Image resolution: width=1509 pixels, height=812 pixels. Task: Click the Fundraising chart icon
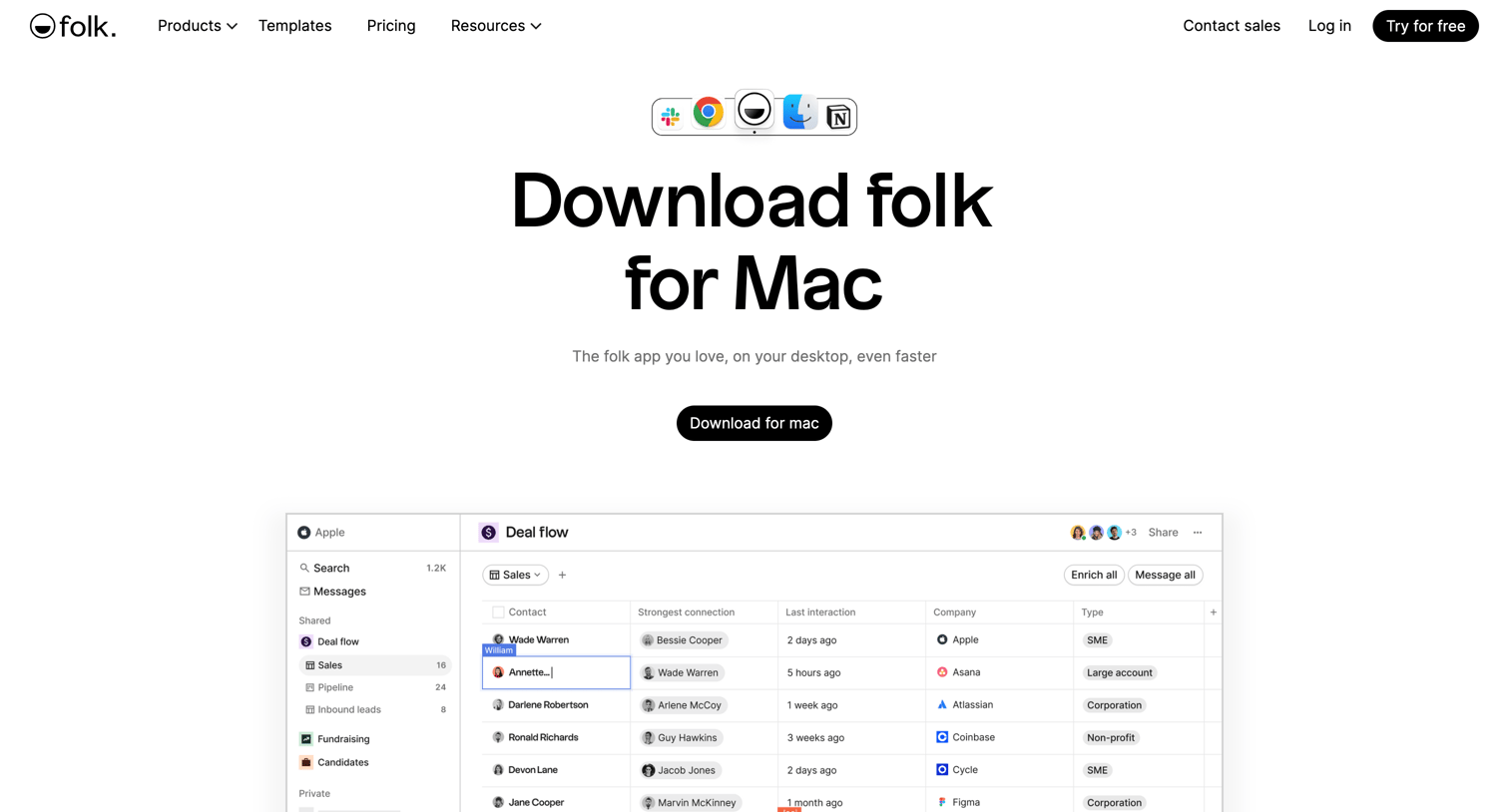pyautogui.click(x=306, y=739)
